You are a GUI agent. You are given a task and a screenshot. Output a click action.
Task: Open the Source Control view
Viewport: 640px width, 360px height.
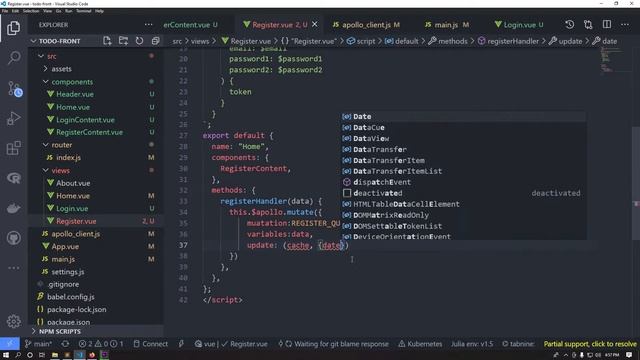13,88
